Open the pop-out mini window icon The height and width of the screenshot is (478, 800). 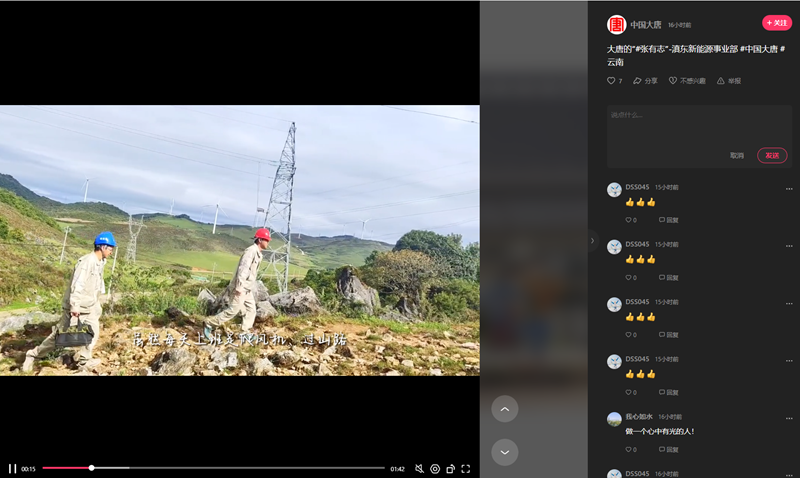pos(450,468)
